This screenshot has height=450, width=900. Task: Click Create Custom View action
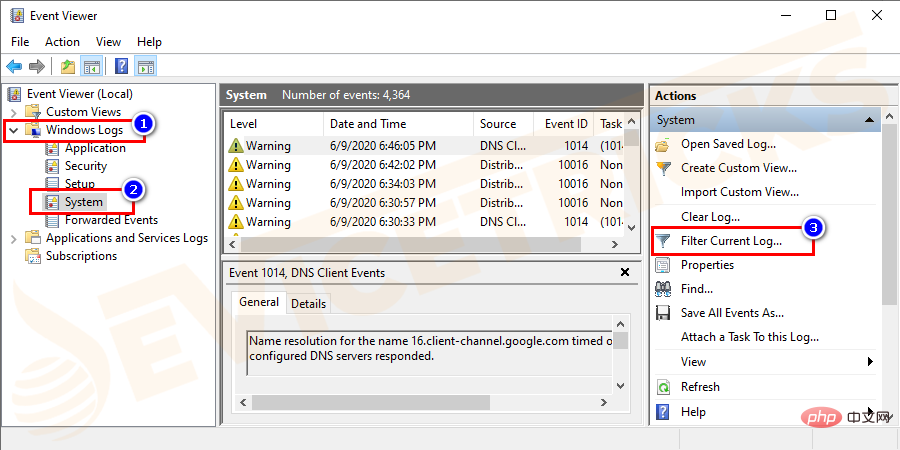(x=738, y=168)
